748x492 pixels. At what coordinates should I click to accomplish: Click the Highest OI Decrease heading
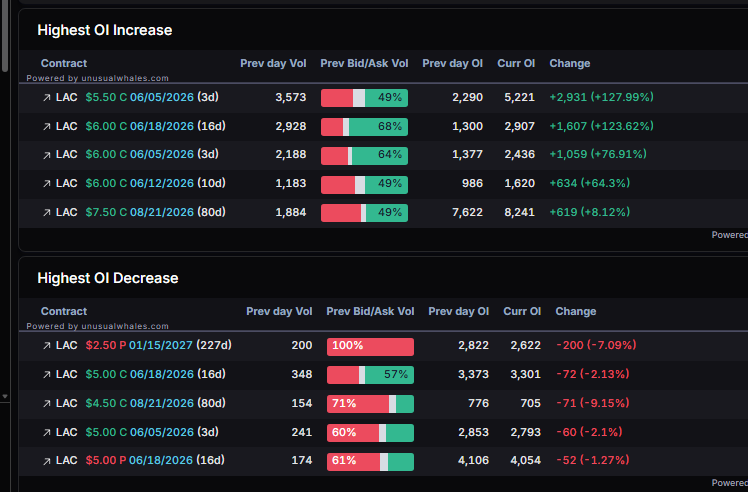[108, 278]
